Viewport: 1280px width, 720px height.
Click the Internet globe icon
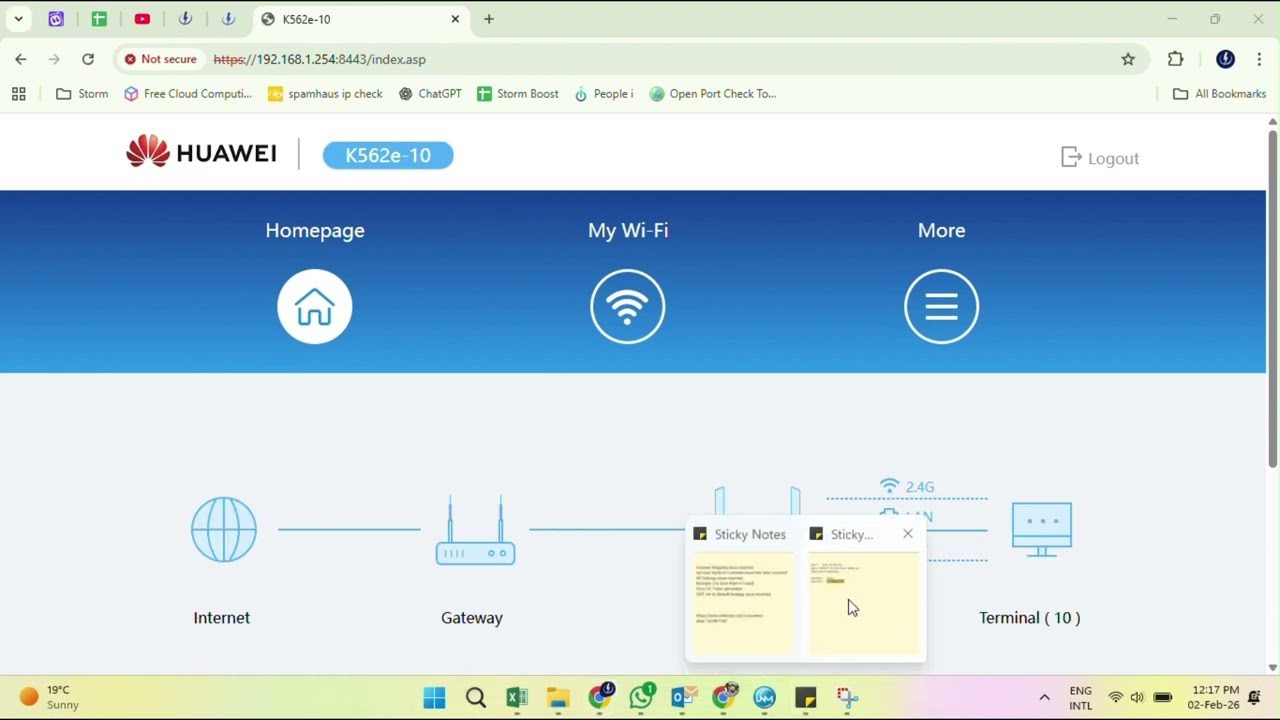coord(224,530)
